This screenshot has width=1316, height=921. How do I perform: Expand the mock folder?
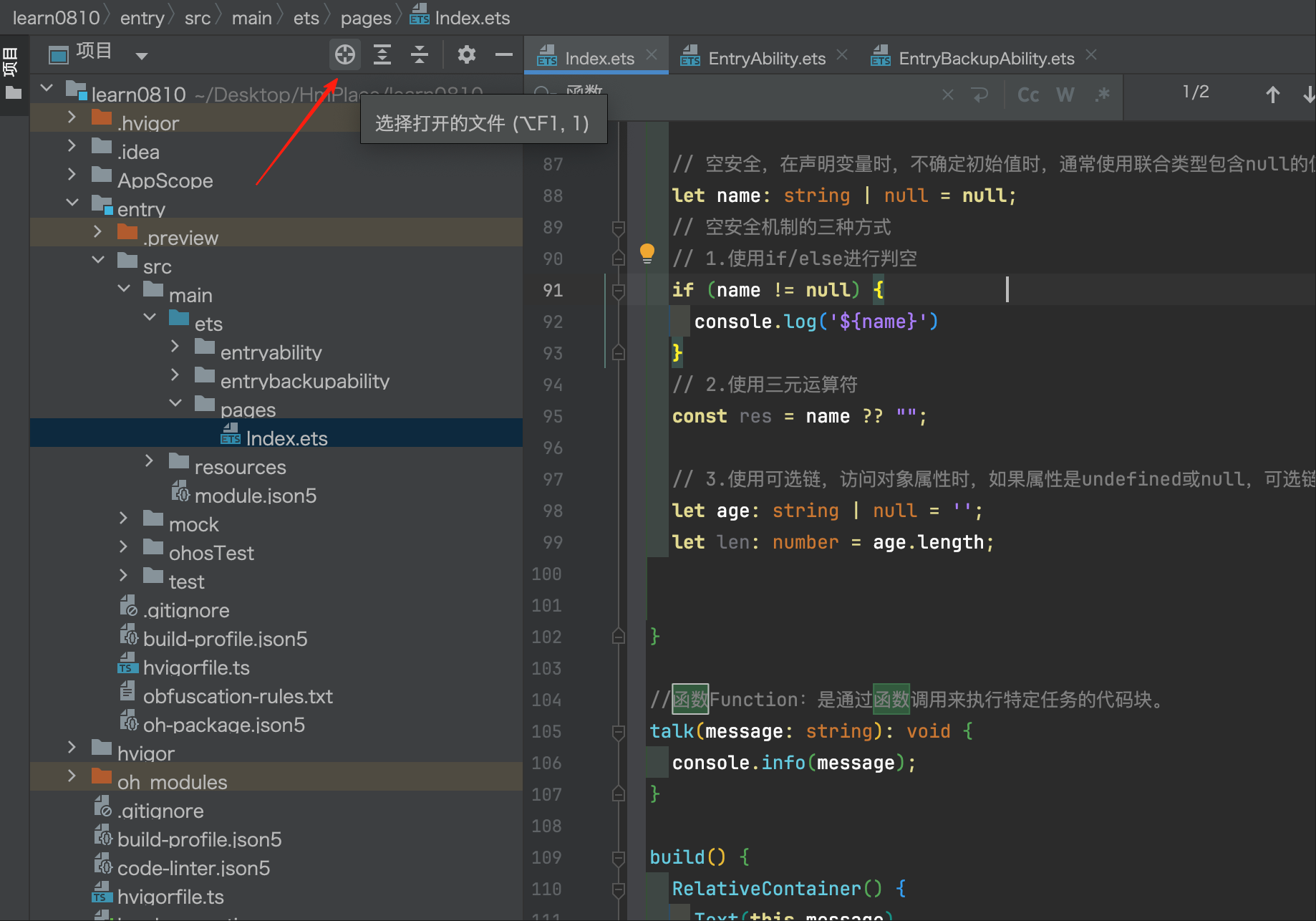[123, 518]
